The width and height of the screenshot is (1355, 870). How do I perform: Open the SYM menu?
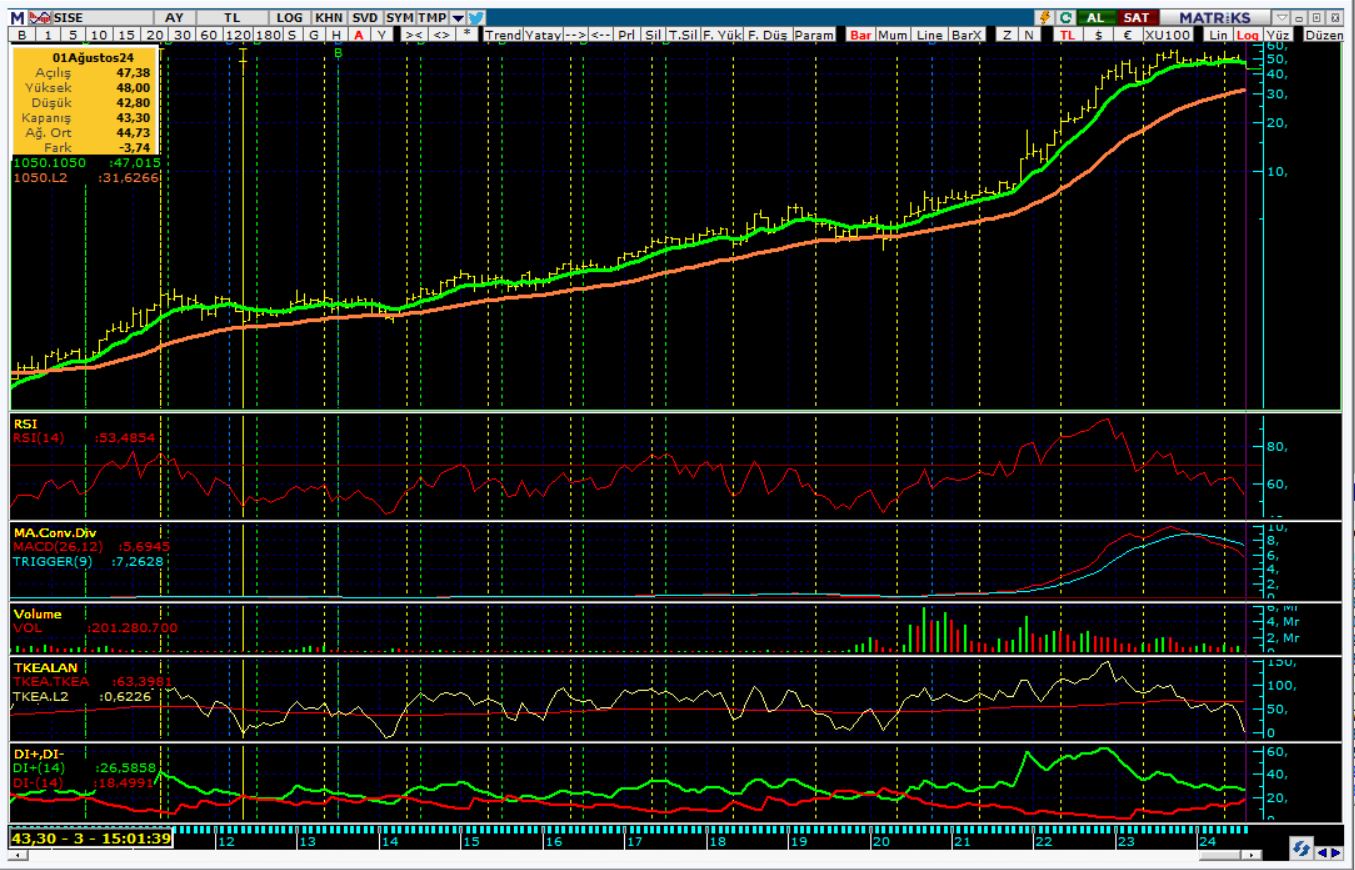[x=399, y=18]
